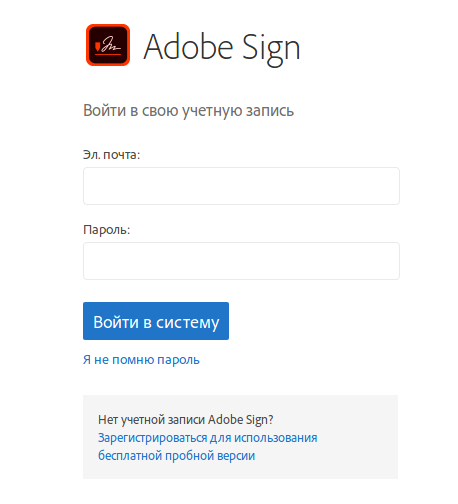The image size is (458, 504).
Task: Place the cursor in the email address box
Action: [x=241, y=186]
